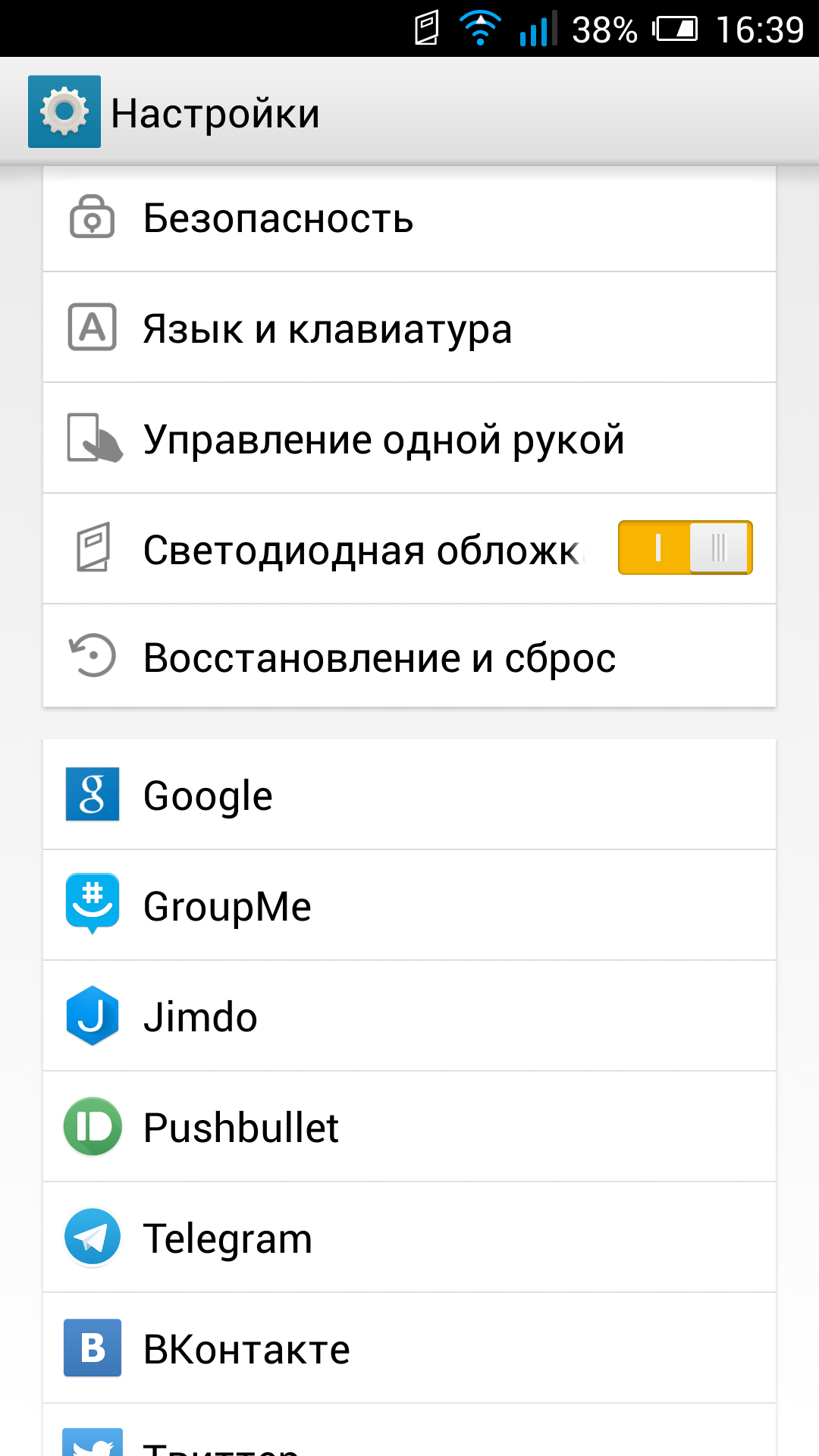819x1456 pixels.
Task: Tap the GroupMe smiley icon
Action: [x=93, y=904]
